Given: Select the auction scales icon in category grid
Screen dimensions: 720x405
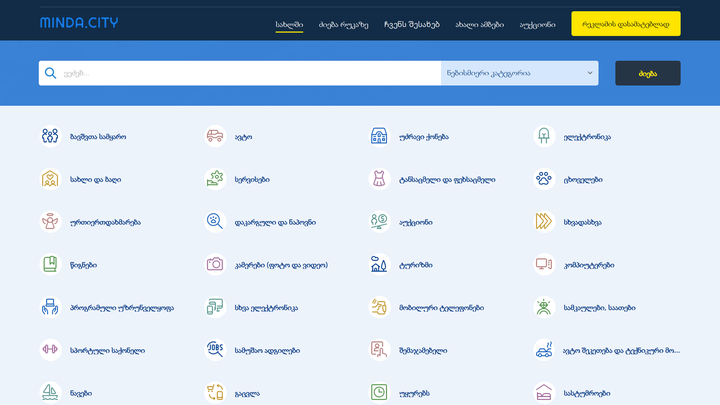Looking at the screenshot, I should [379, 222].
